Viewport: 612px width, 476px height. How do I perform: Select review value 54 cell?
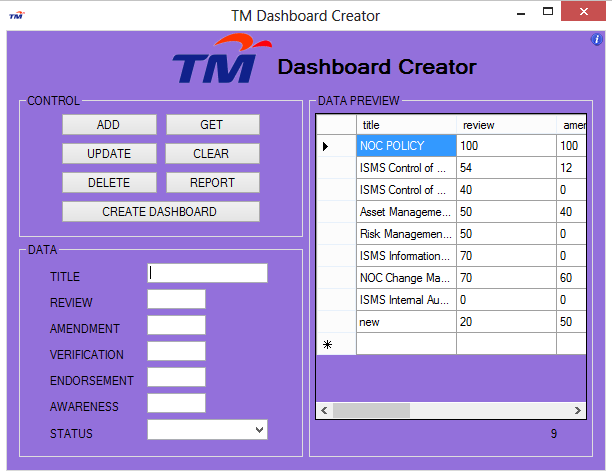506,168
